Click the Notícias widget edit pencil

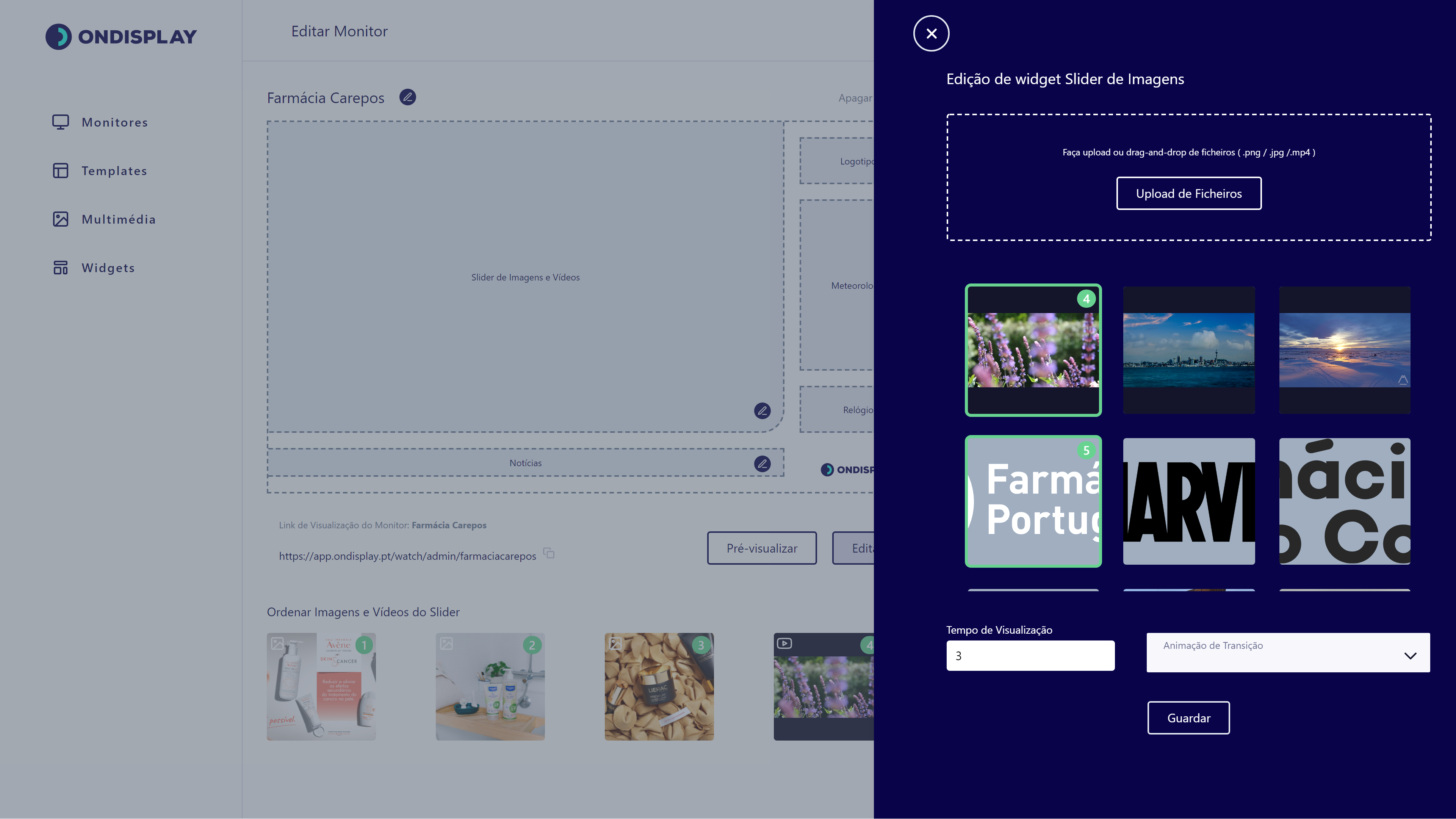pyautogui.click(x=762, y=464)
